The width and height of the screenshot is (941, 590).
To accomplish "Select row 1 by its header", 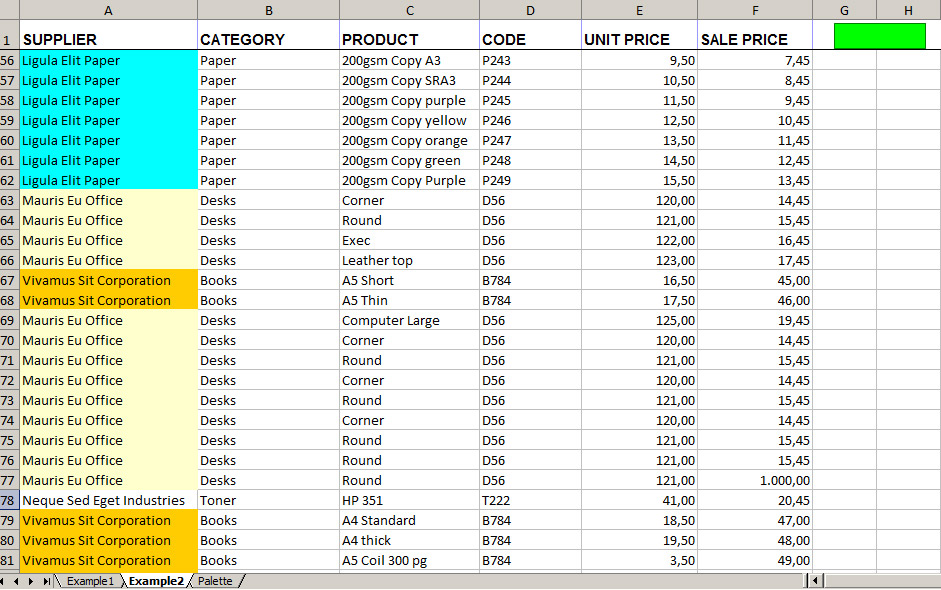I will tap(10, 38).
